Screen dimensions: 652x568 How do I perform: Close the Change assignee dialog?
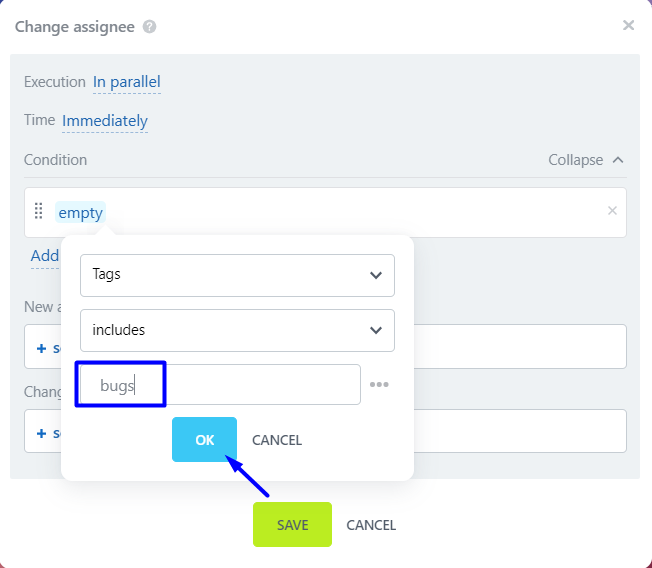click(x=628, y=25)
